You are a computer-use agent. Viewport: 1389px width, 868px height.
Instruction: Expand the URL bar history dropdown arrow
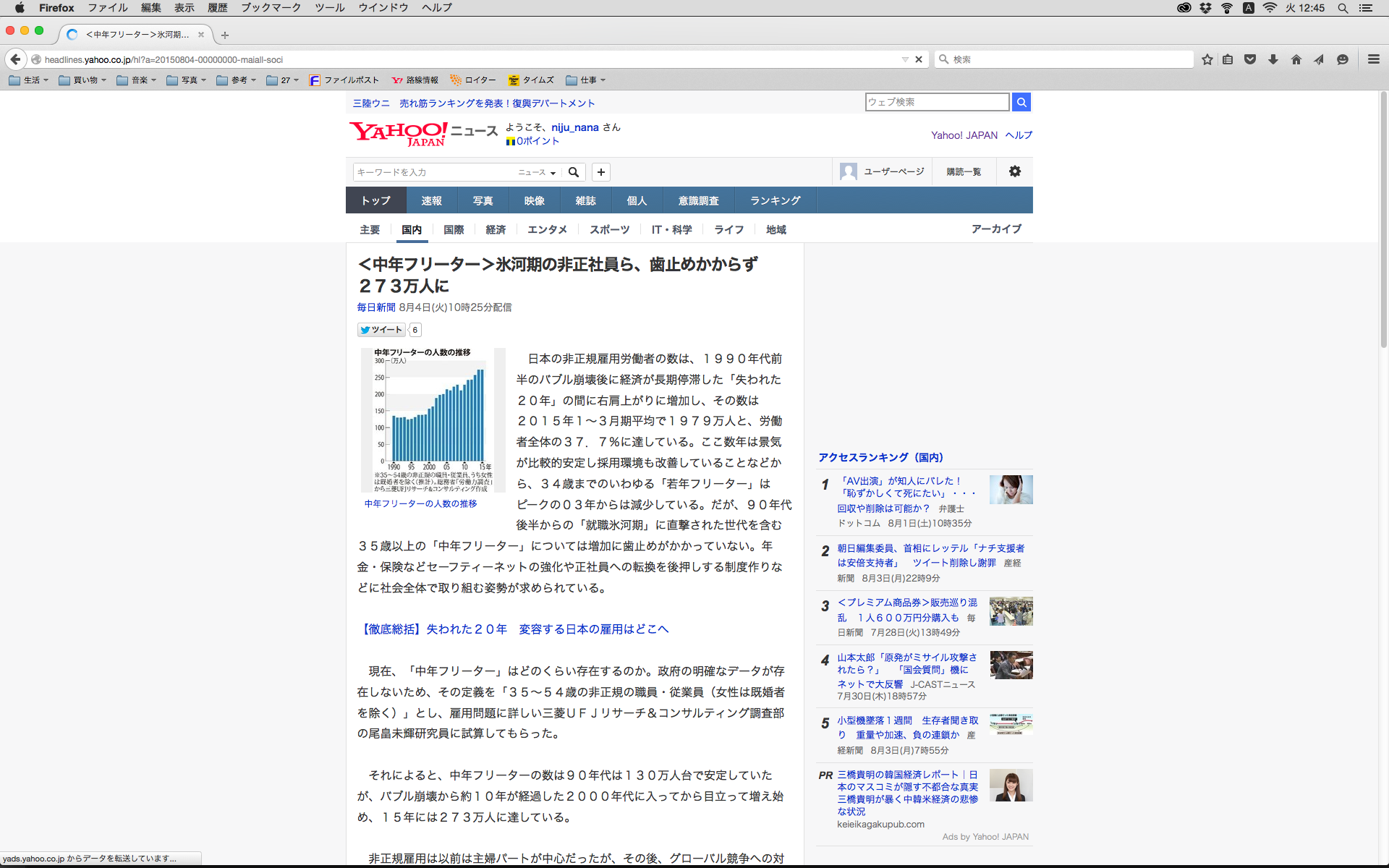[904, 59]
